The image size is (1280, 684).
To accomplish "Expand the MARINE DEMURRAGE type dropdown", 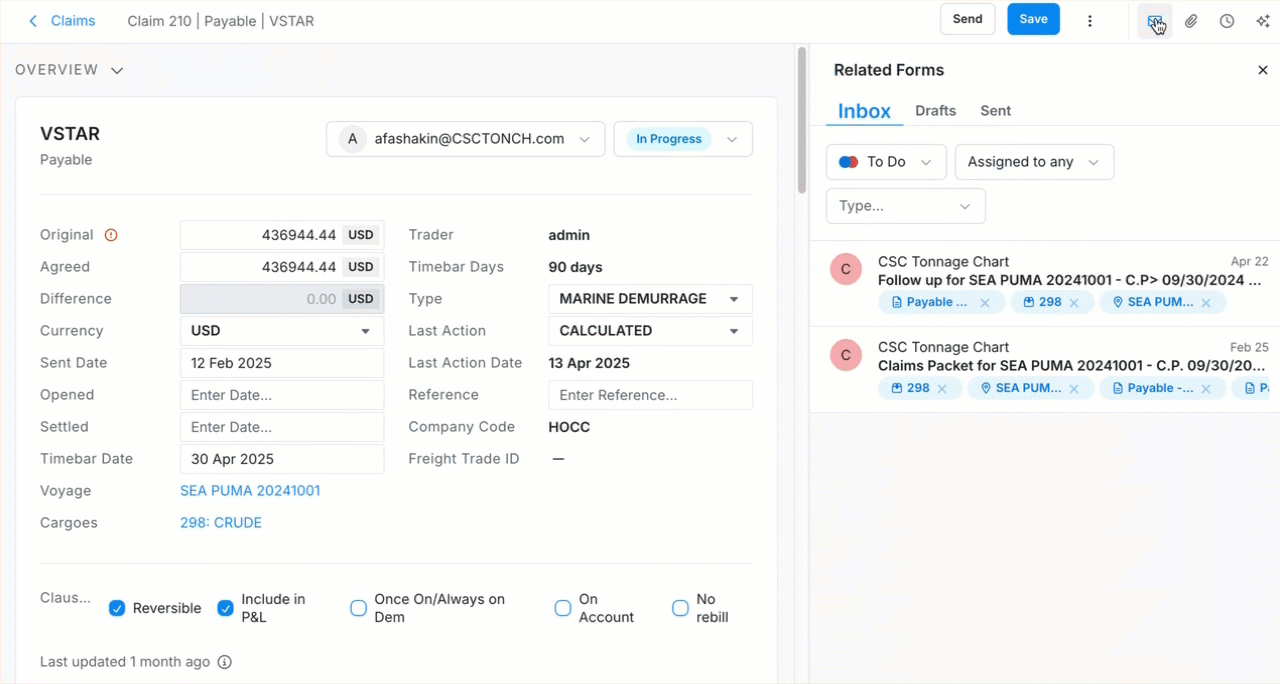I will [x=734, y=299].
